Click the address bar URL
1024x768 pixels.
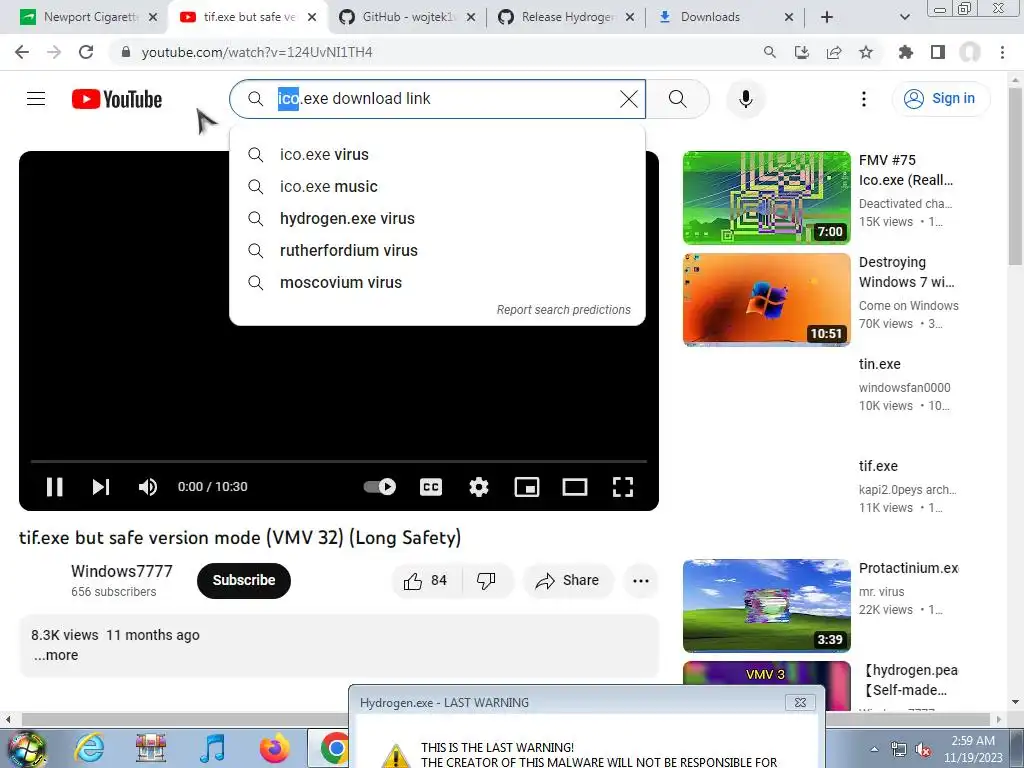pos(257,52)
